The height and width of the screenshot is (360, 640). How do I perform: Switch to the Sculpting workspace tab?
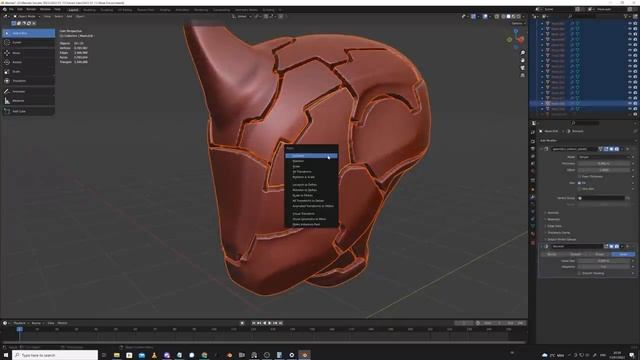click(x=107, y=9)
